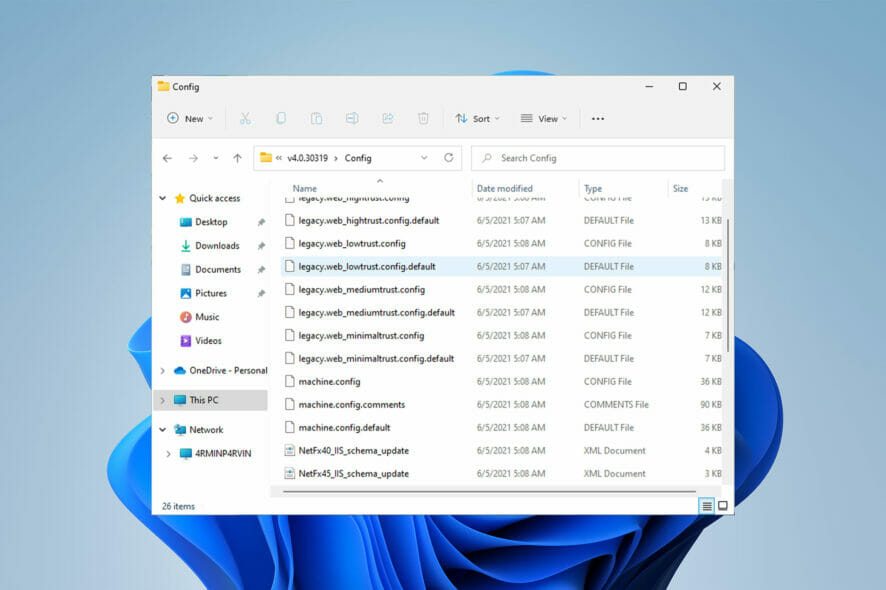Select legacy.web_hightrust.config.default file
Screen dimensions: 886x590
click(502, 220)
